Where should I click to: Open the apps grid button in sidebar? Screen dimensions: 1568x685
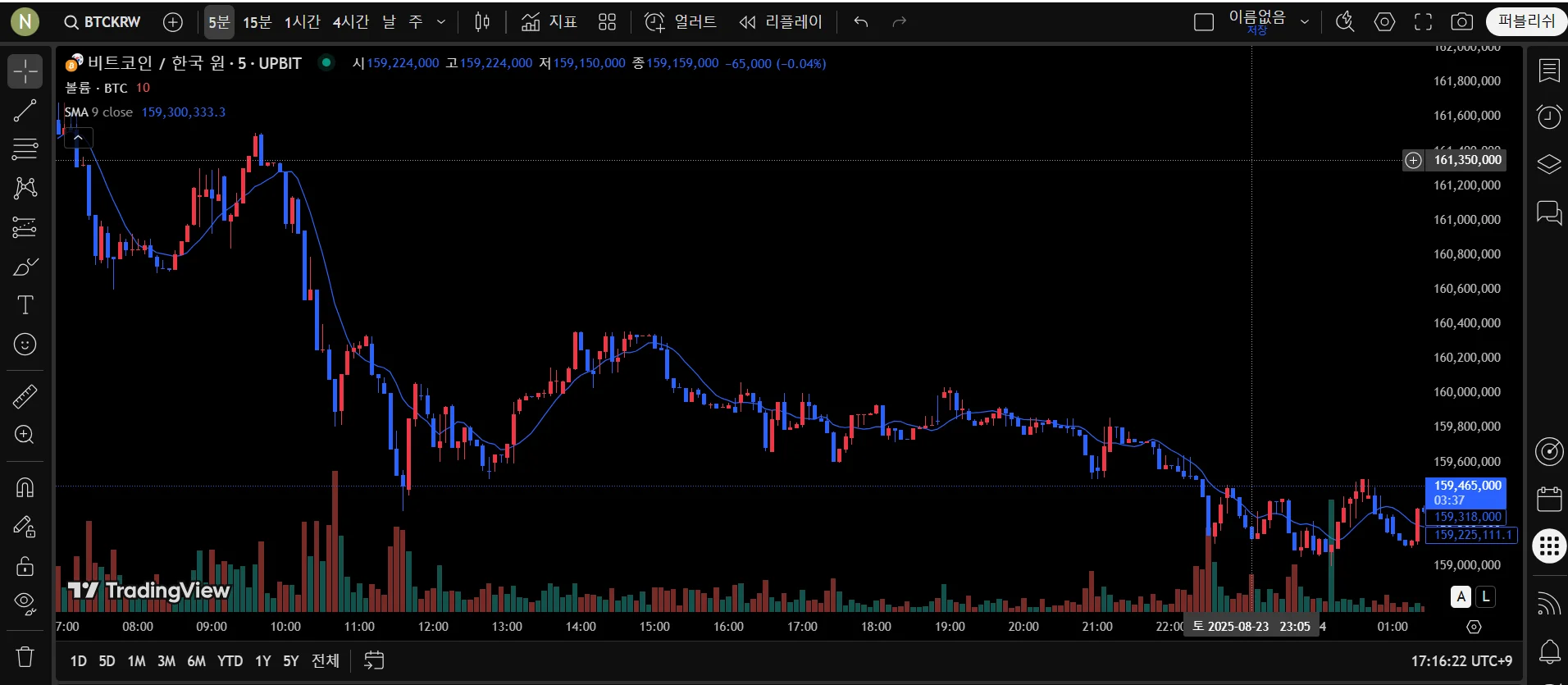1549,546
